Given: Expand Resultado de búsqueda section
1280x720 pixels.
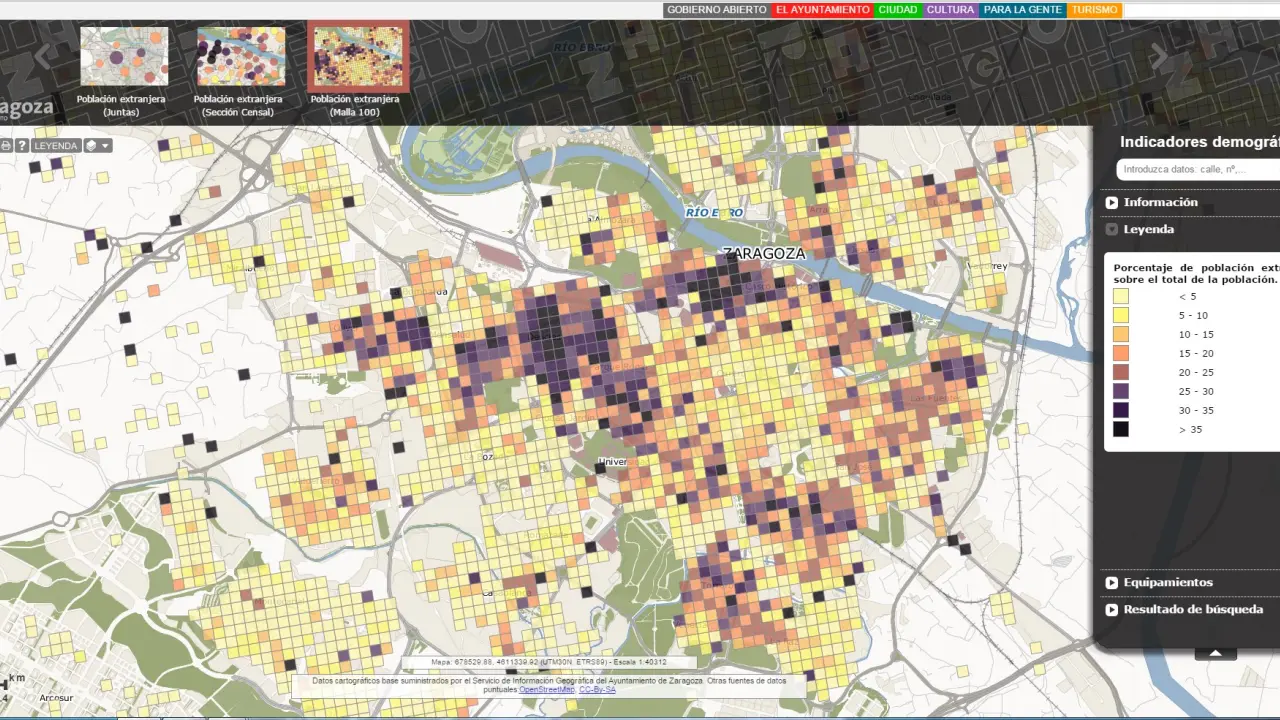Looking at the screenshot, I should (1192, 609).
